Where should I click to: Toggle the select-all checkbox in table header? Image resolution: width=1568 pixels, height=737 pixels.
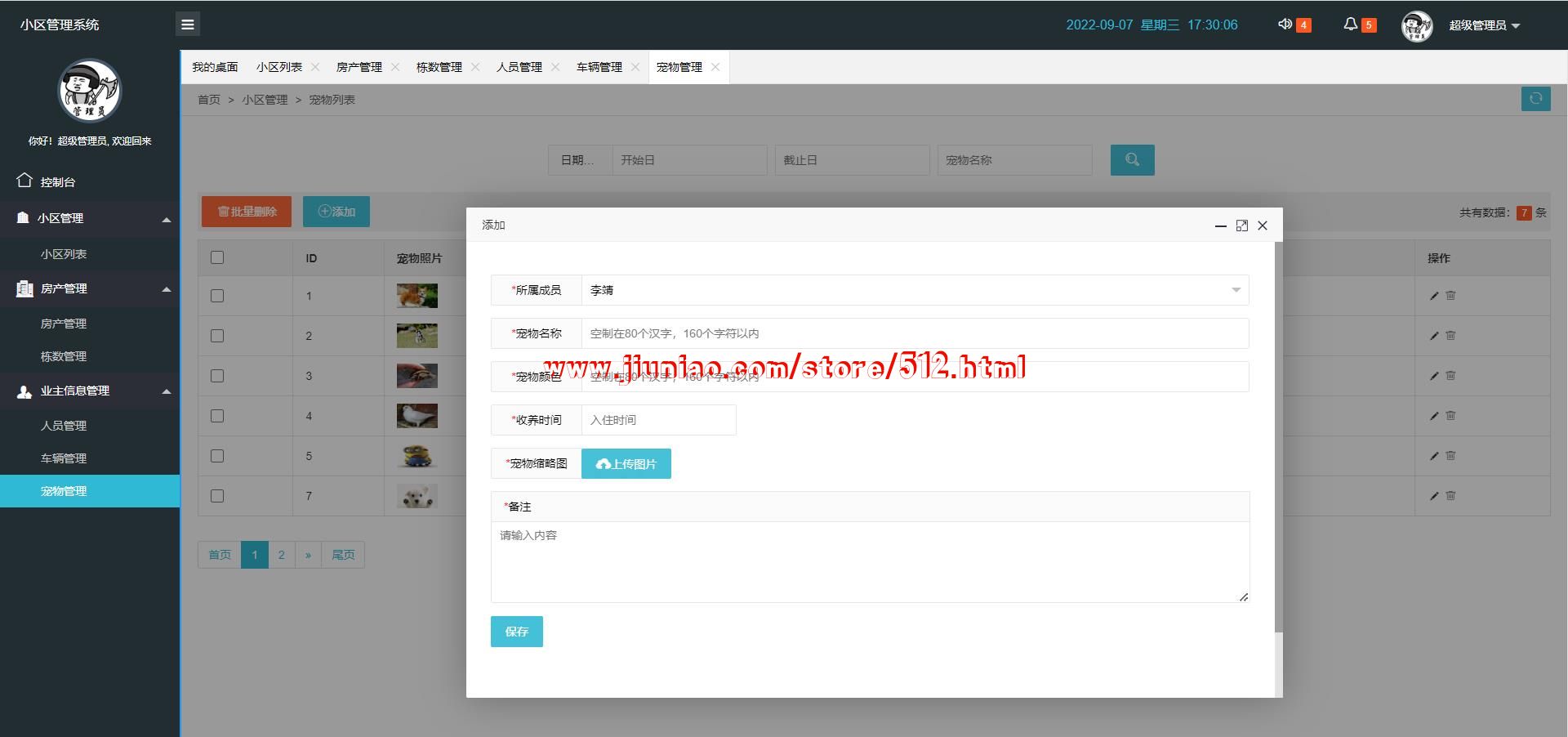[x=217, y=258]
